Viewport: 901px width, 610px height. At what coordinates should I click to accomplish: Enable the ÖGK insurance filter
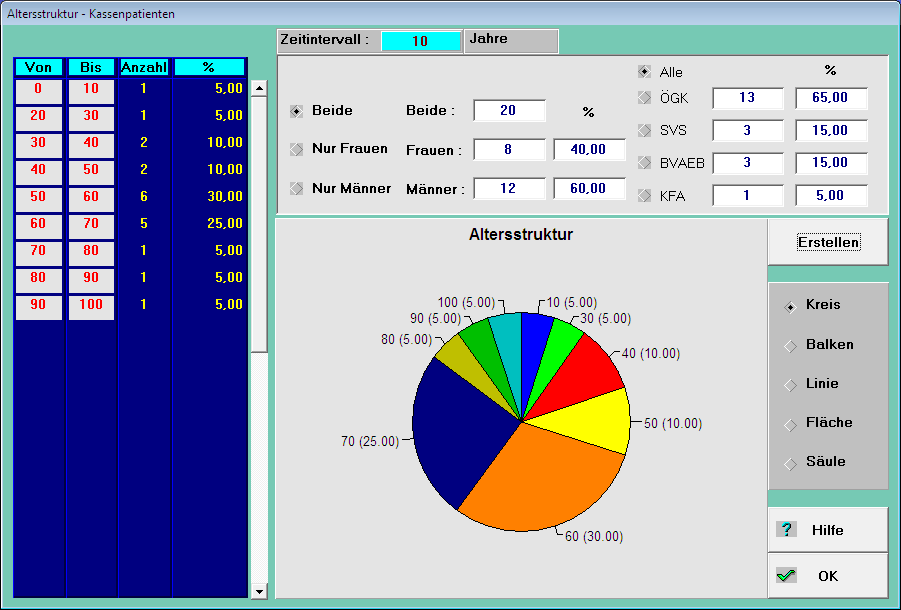(x=644, y=98)
